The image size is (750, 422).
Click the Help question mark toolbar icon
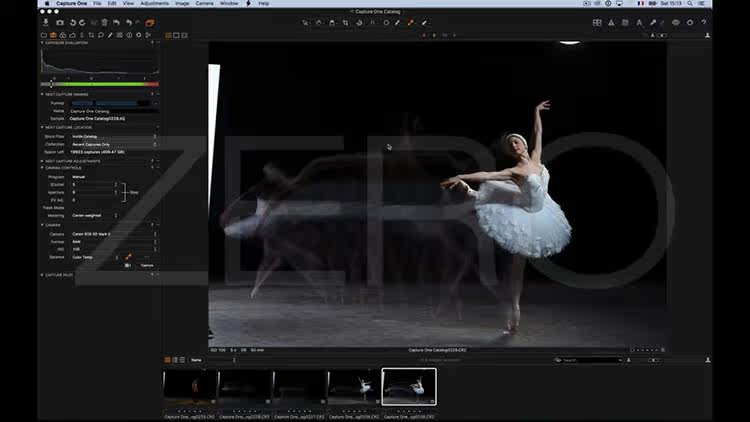(703, 22)
